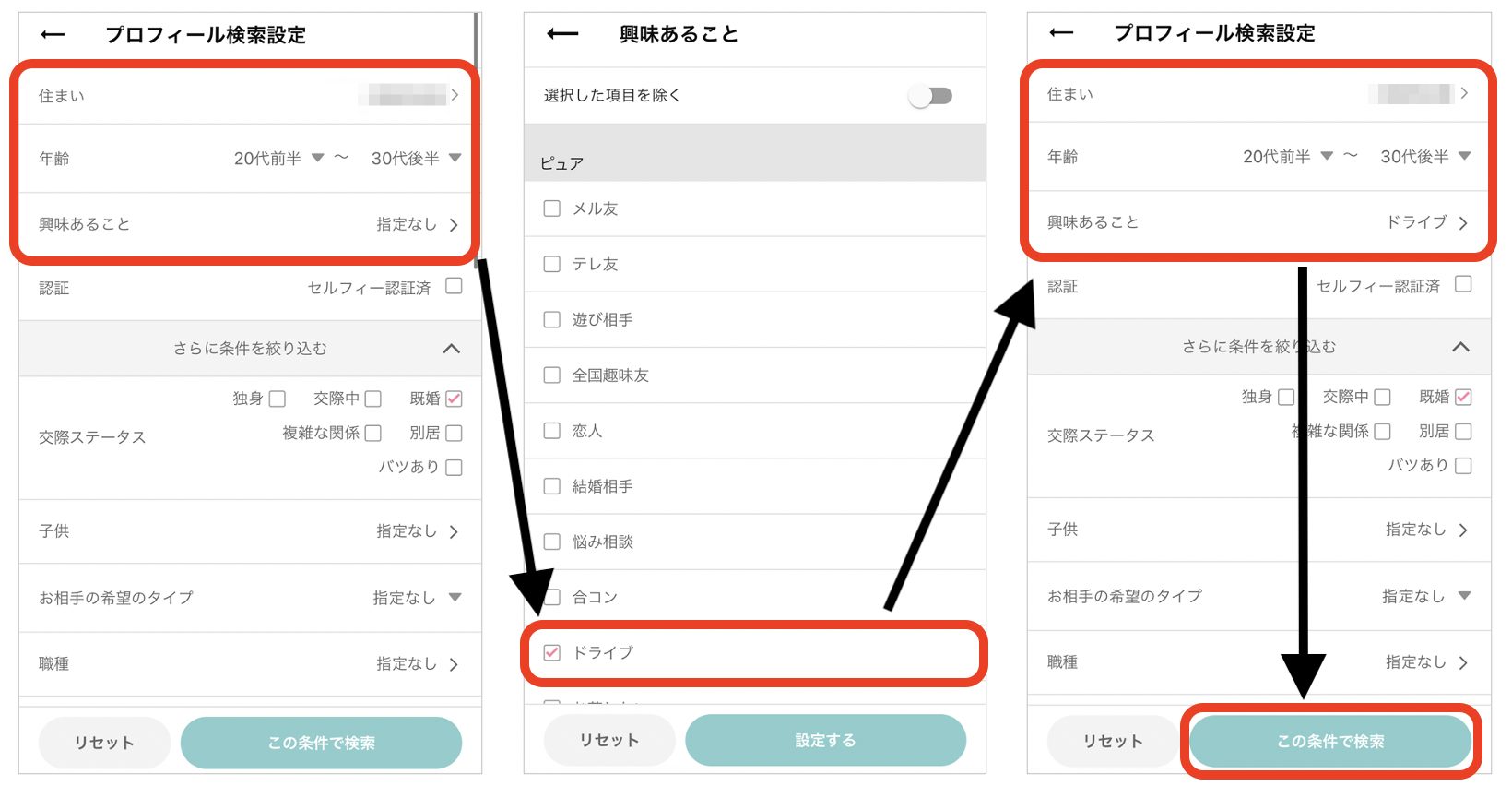
Task: Select the 全国趣味友 list item
Action: [610, 375]
